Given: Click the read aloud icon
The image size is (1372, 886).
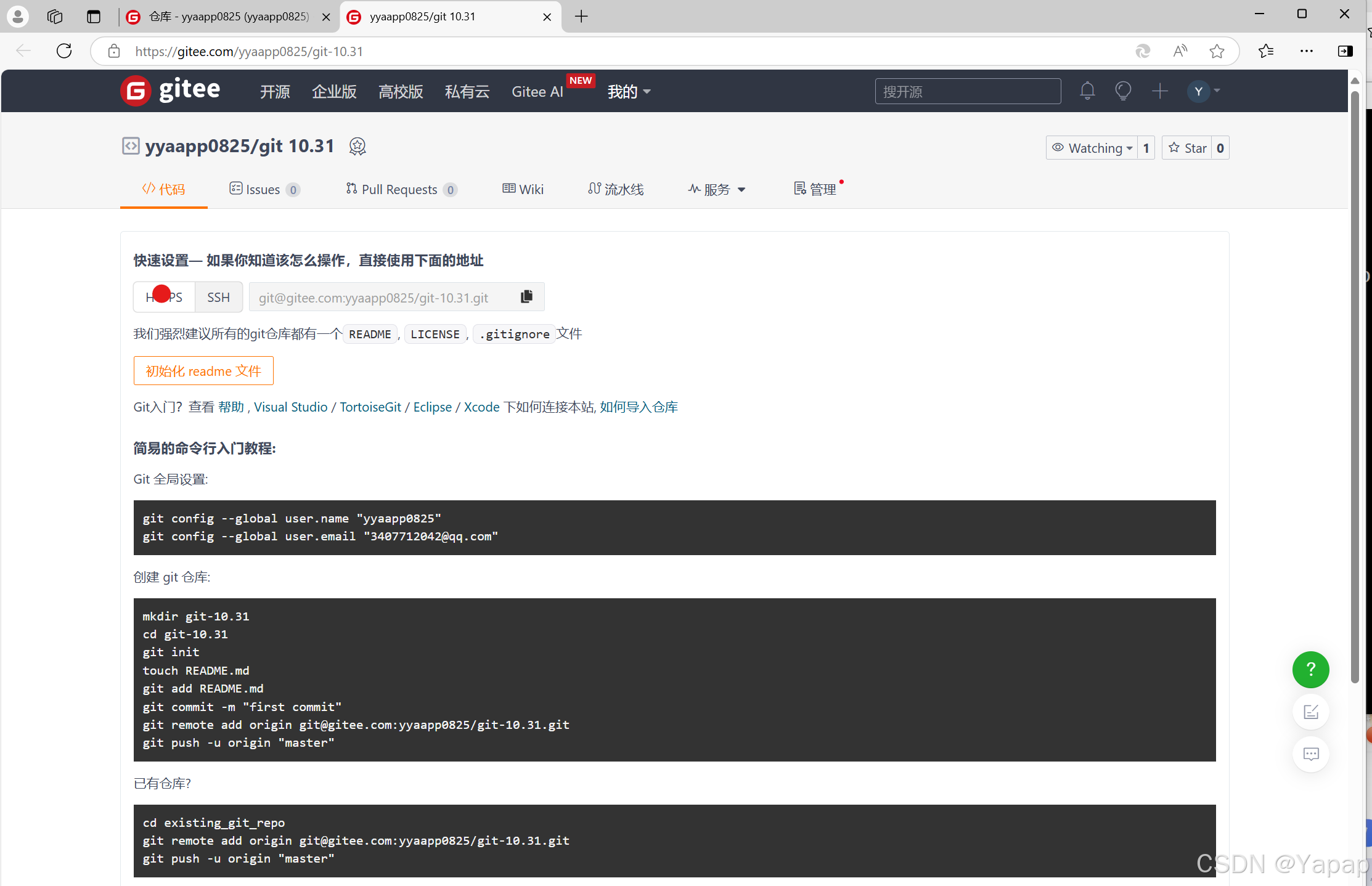Looking at the screenshot, I should pyautogui.click(x=1180, y=51).
